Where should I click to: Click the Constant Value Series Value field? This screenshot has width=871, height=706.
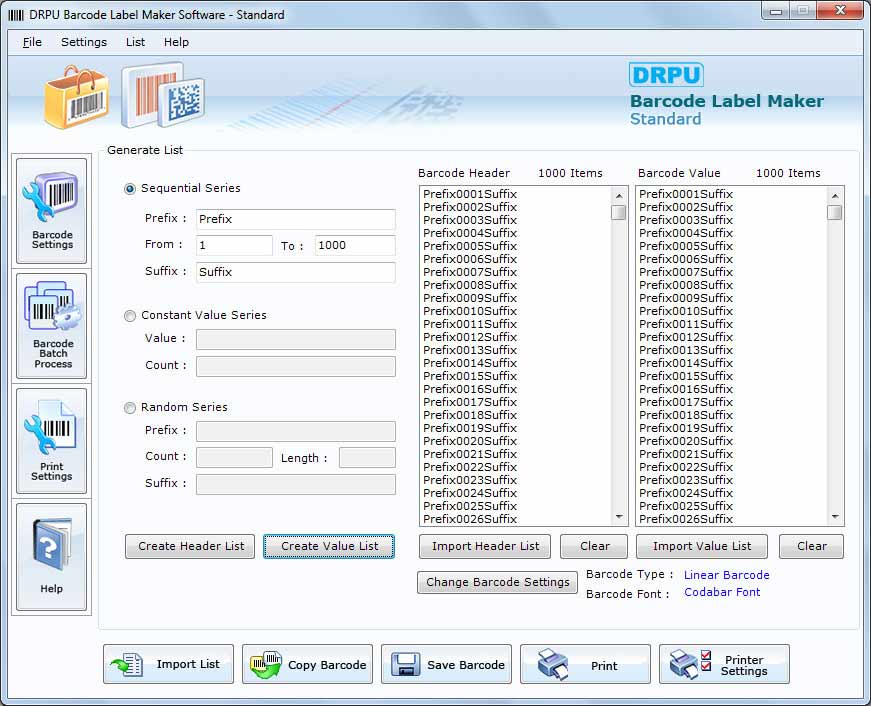[296, 339]
